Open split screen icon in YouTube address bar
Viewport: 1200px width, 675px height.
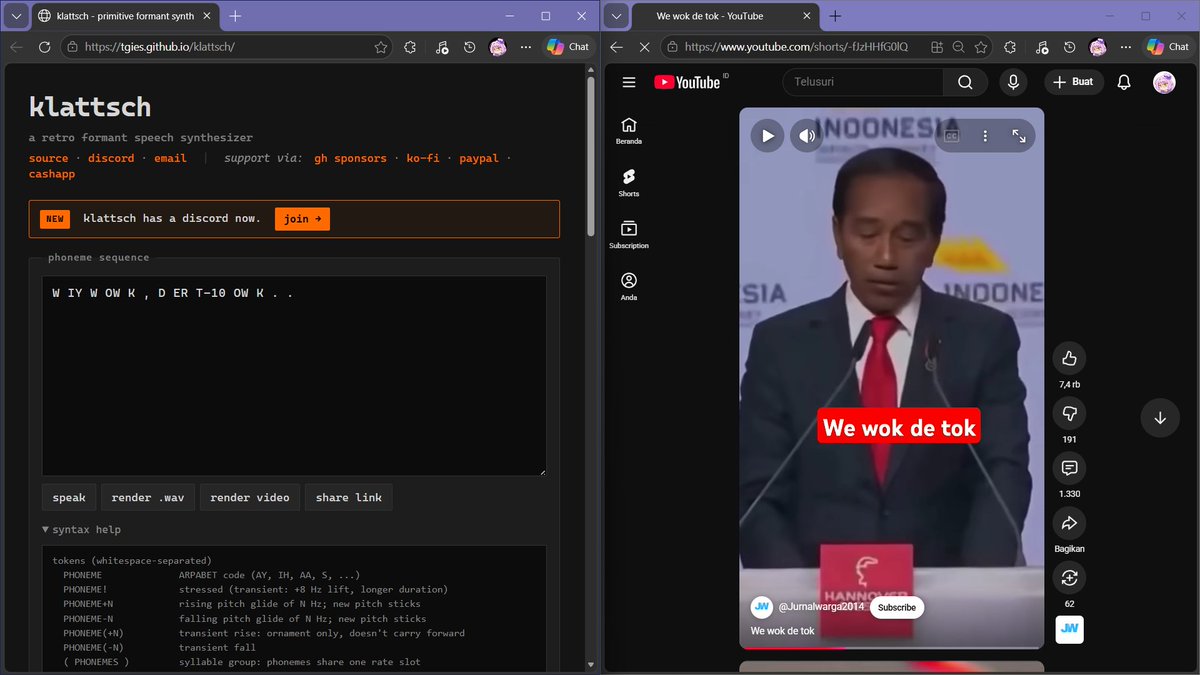click(936, 47)
